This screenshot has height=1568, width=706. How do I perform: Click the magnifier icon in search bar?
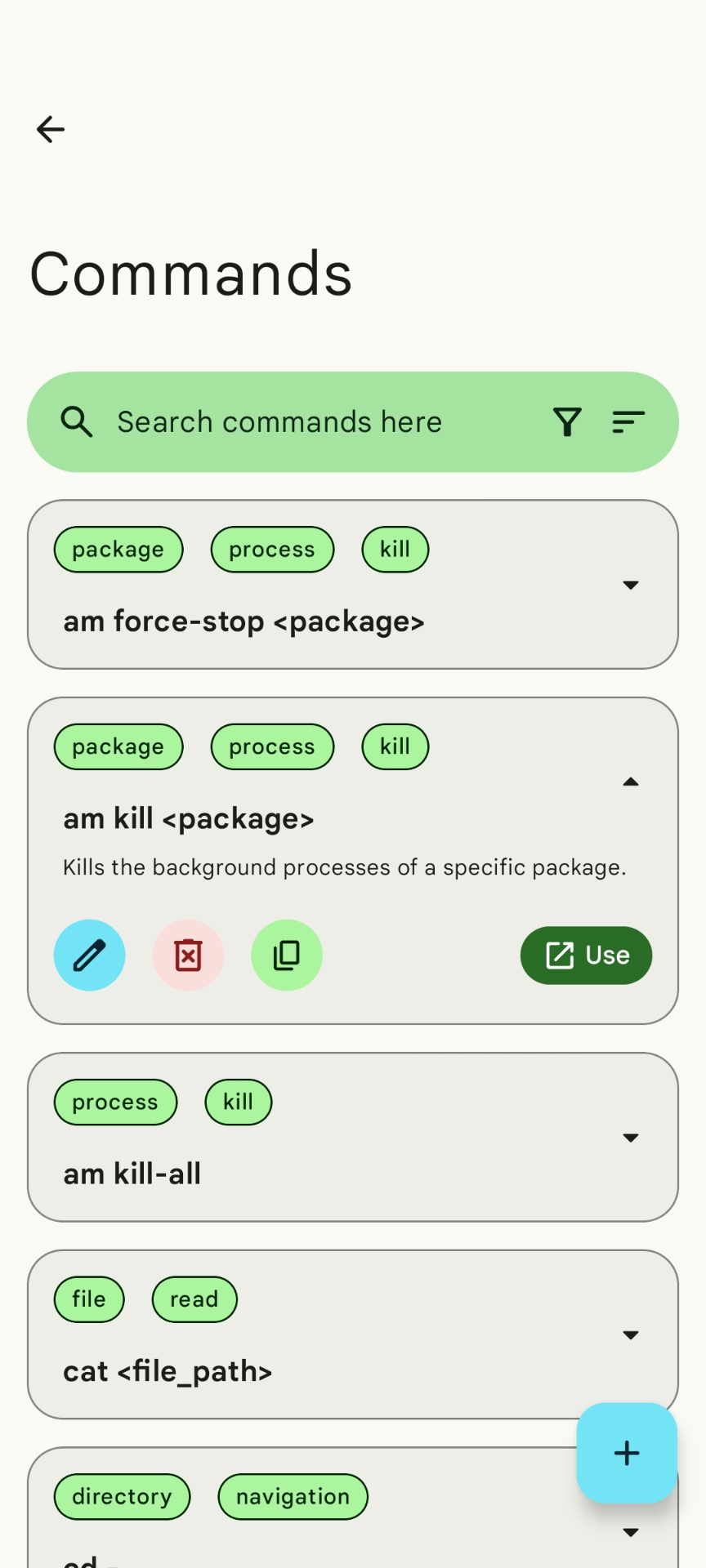tap(77, 421)
